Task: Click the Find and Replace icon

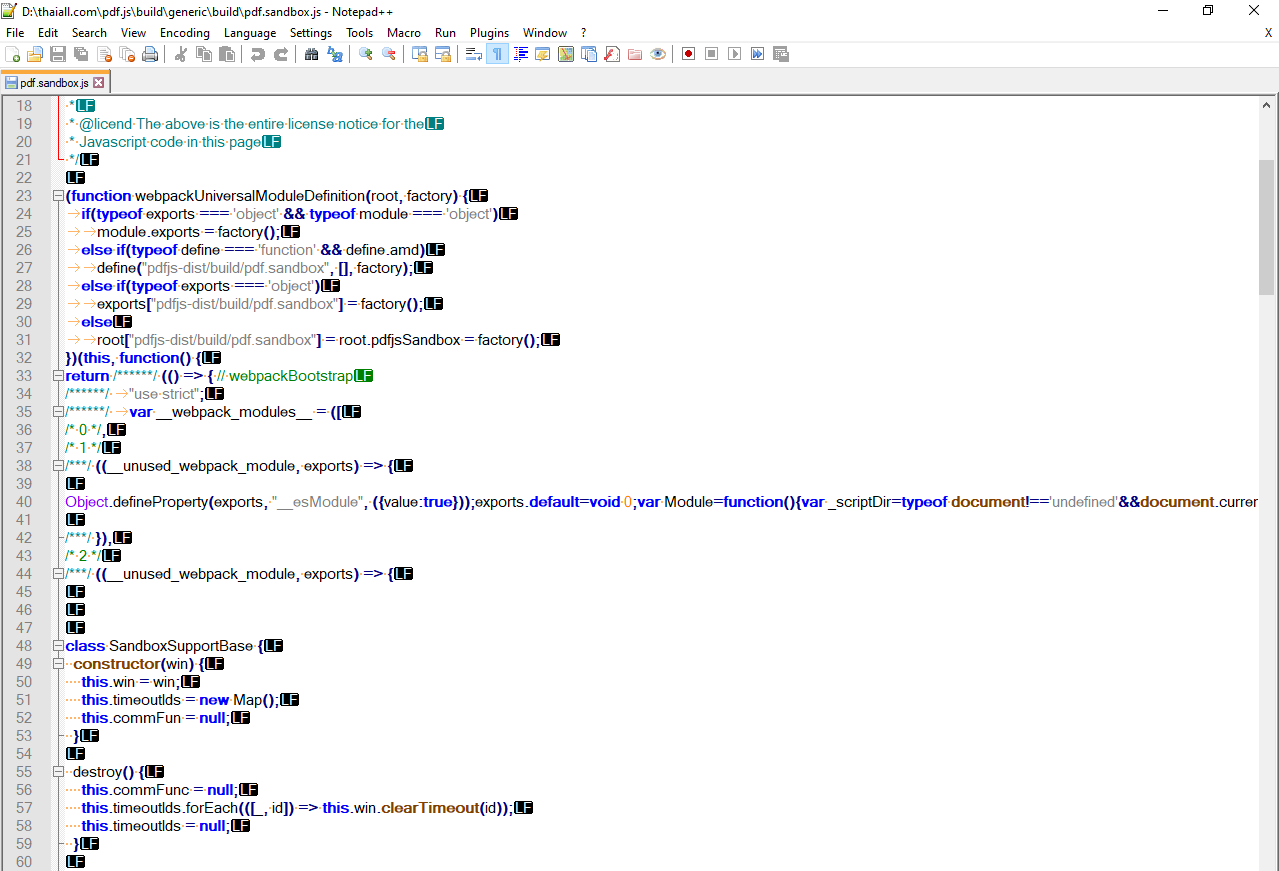Action: pos(335,54)
